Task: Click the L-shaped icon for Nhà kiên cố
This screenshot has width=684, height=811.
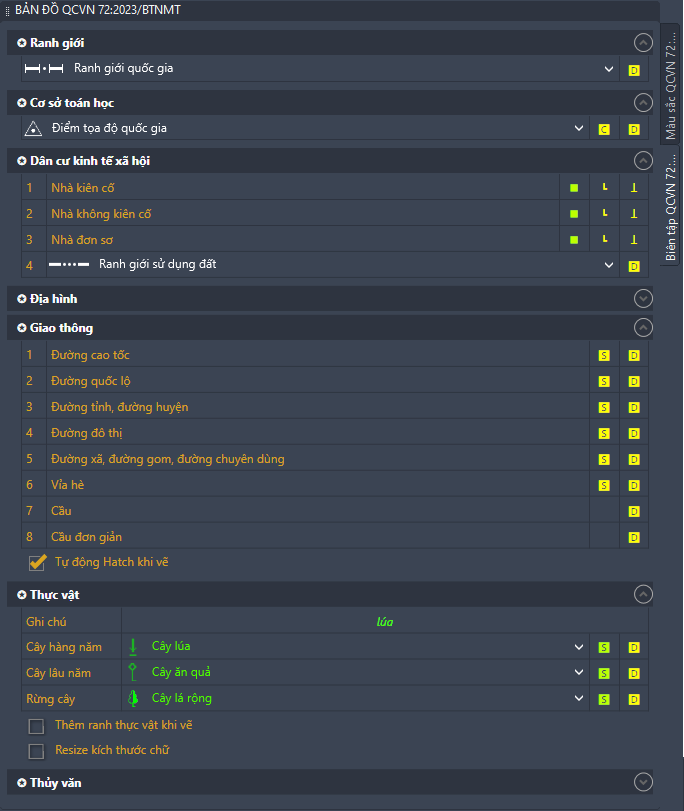Action: click(x=604, y=188)
